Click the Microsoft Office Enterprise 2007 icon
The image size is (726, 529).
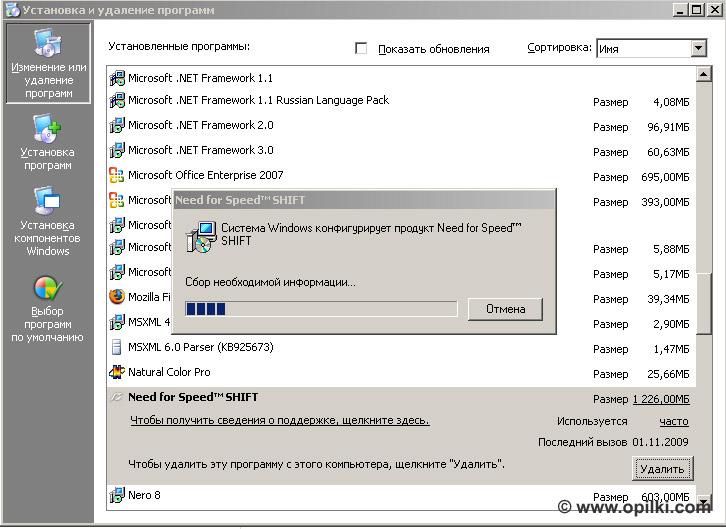point(117,175)
